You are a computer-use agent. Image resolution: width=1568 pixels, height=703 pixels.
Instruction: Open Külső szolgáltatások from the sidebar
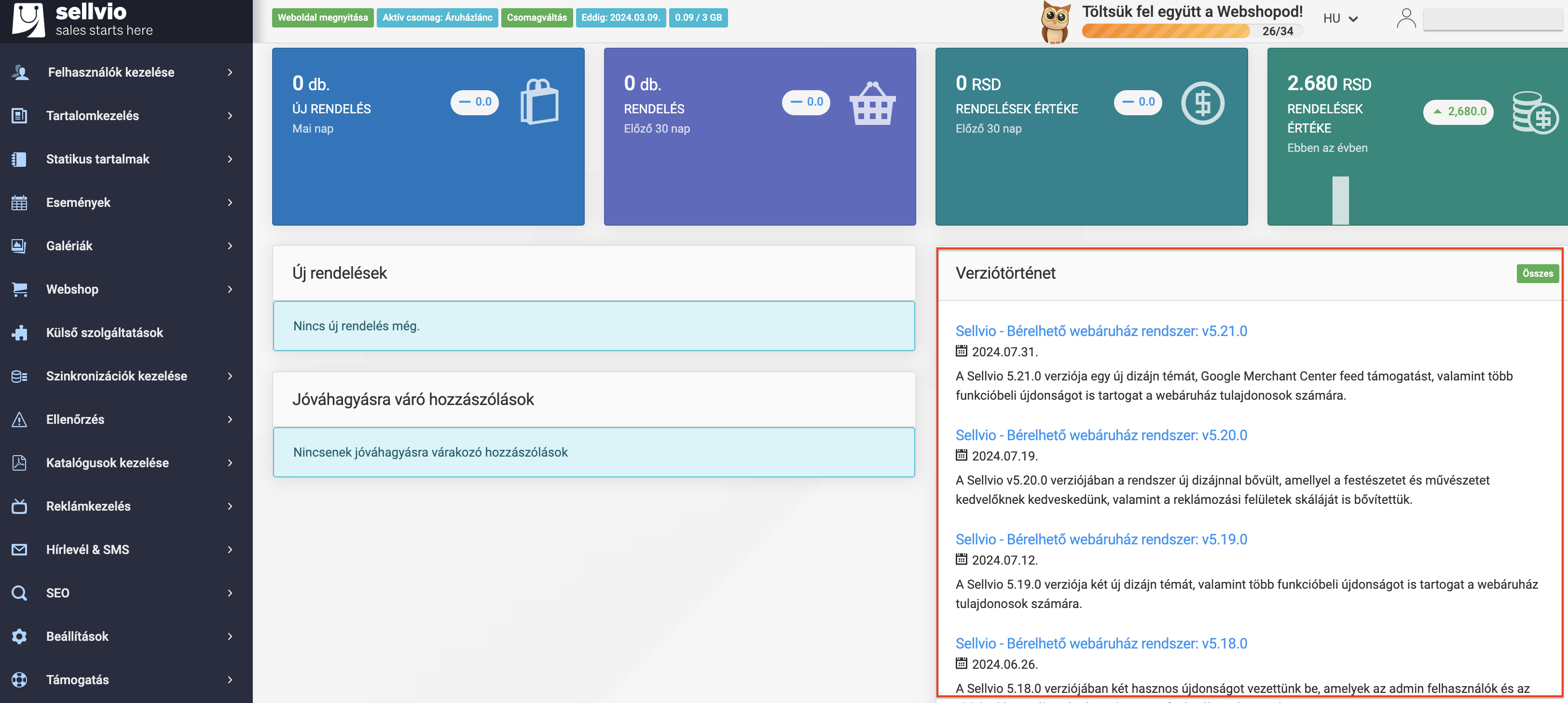tap(105, 333)
